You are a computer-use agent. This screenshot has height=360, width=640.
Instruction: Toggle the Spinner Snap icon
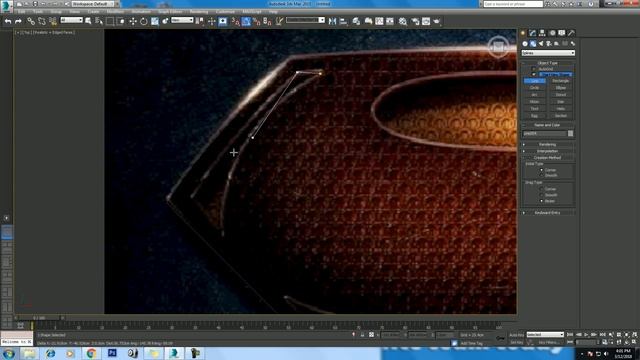(x=267, y=21)
